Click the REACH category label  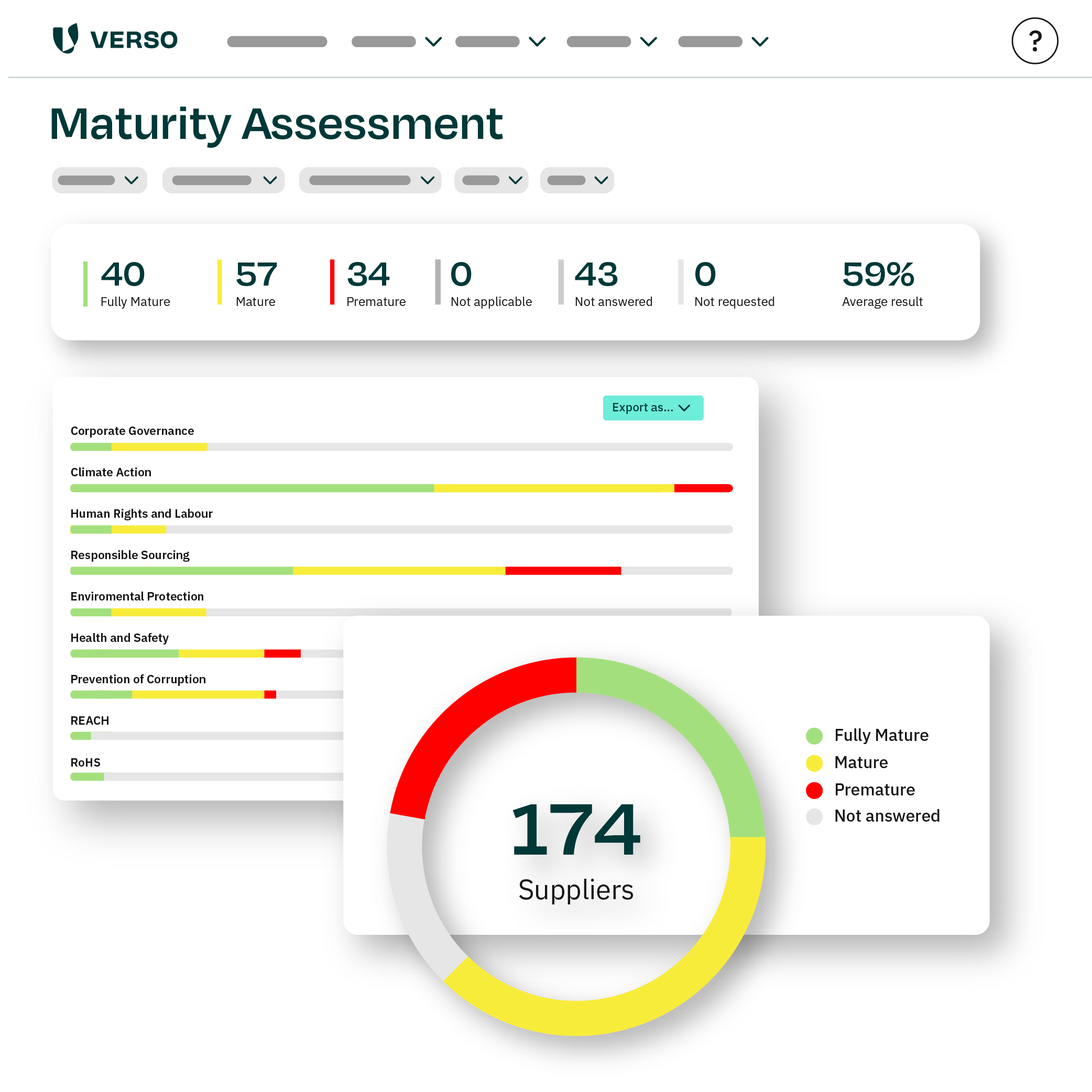89,720
